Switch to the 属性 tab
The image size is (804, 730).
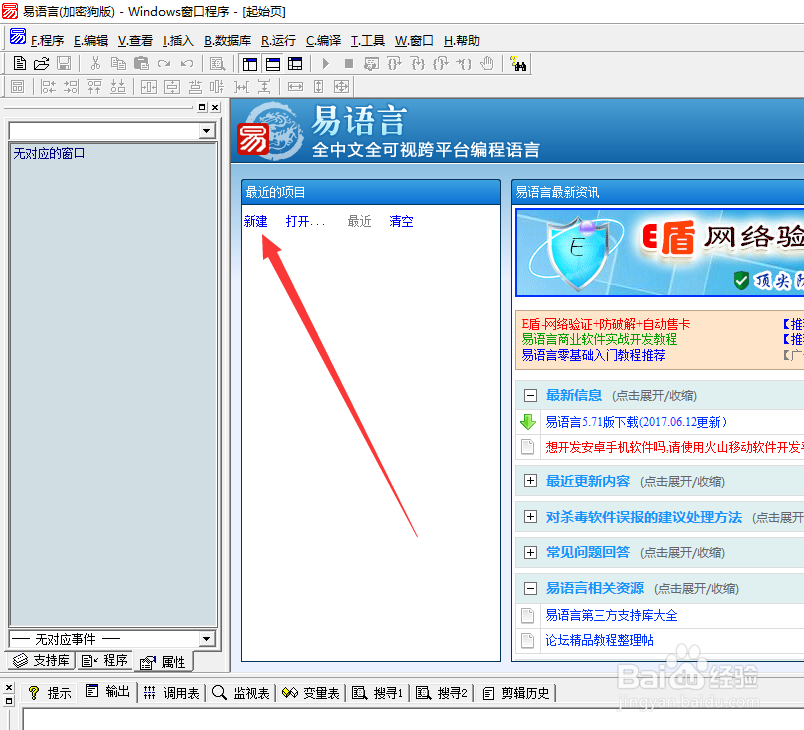[163, 662]
